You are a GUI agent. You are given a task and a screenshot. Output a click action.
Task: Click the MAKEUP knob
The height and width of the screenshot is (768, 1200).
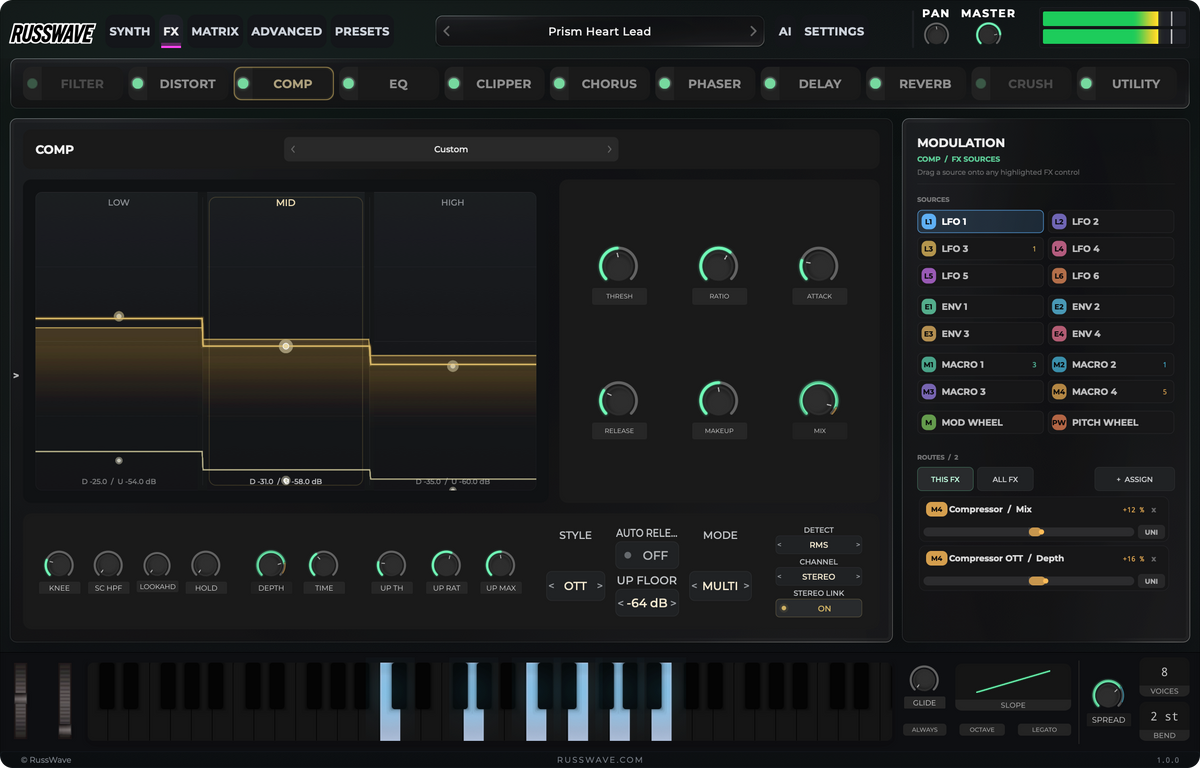pyautogui.click(x=718, y=399)
